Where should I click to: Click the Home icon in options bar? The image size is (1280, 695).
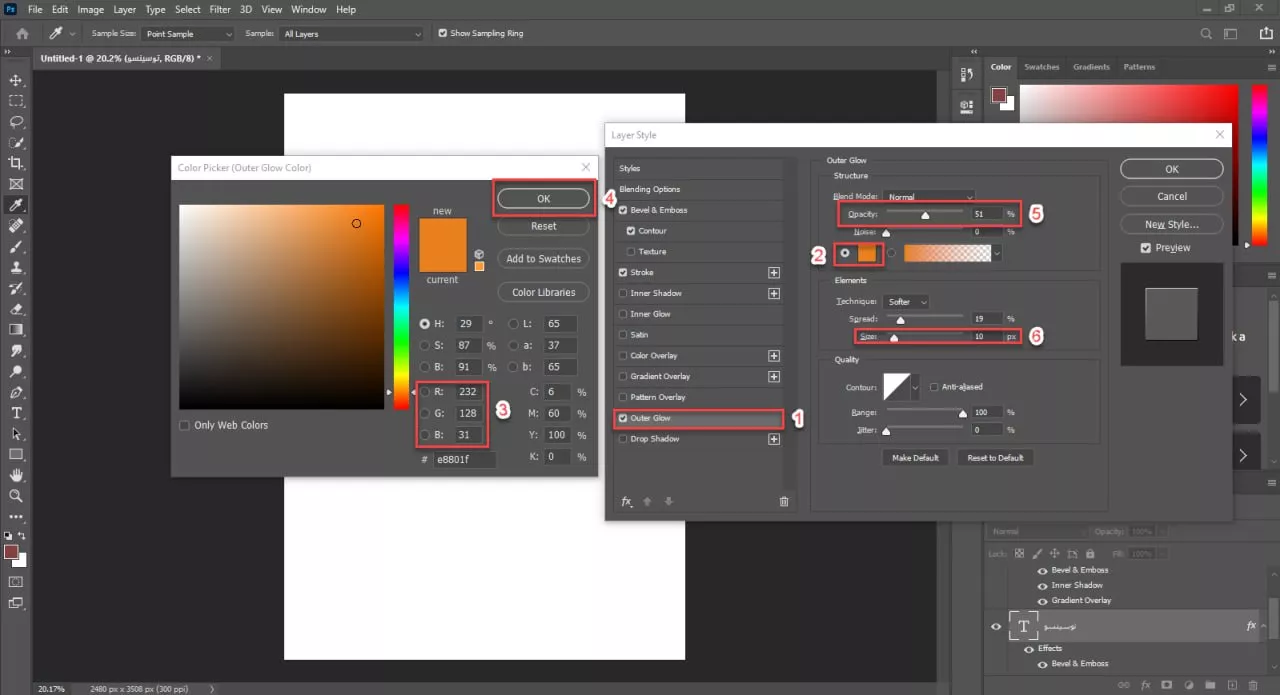click(x=22, y=33)
